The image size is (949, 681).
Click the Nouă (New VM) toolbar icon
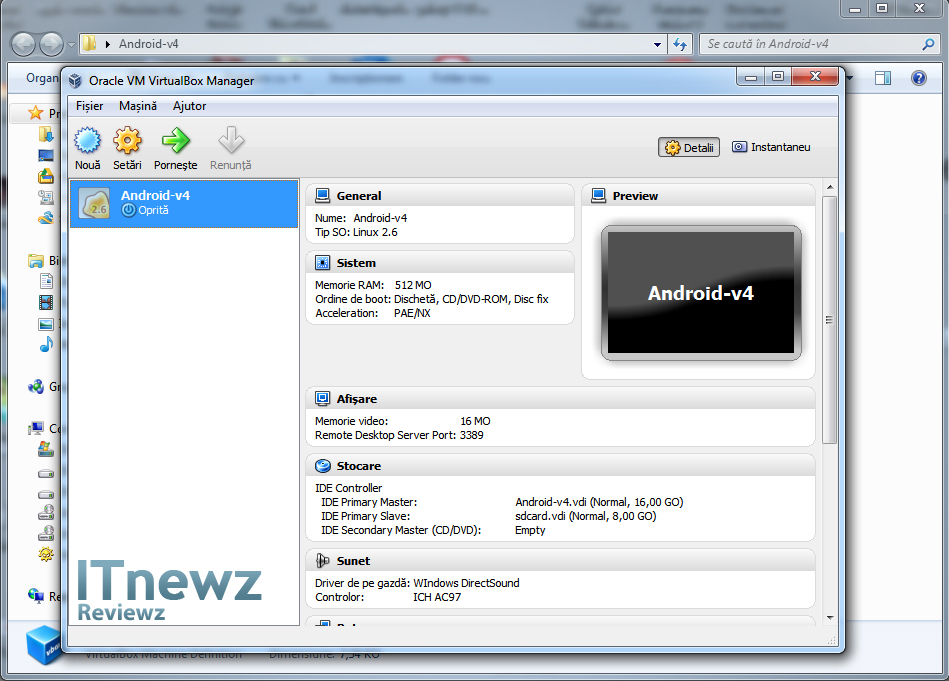coord(88,142)
